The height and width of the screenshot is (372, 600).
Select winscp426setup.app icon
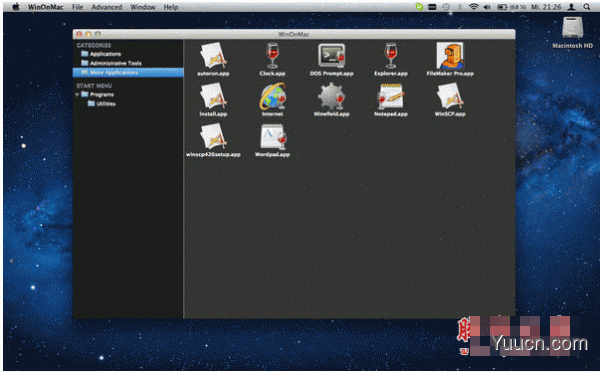(213, 137)
